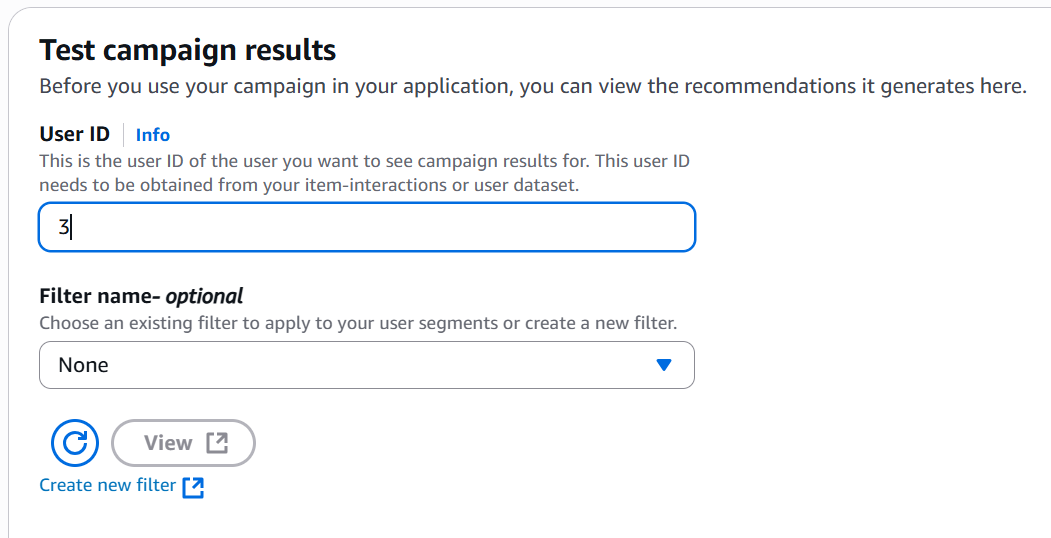Screen dimensions: 1051x538
Task: Click the italic word optional in the label
Action: [x=204, y=296]
